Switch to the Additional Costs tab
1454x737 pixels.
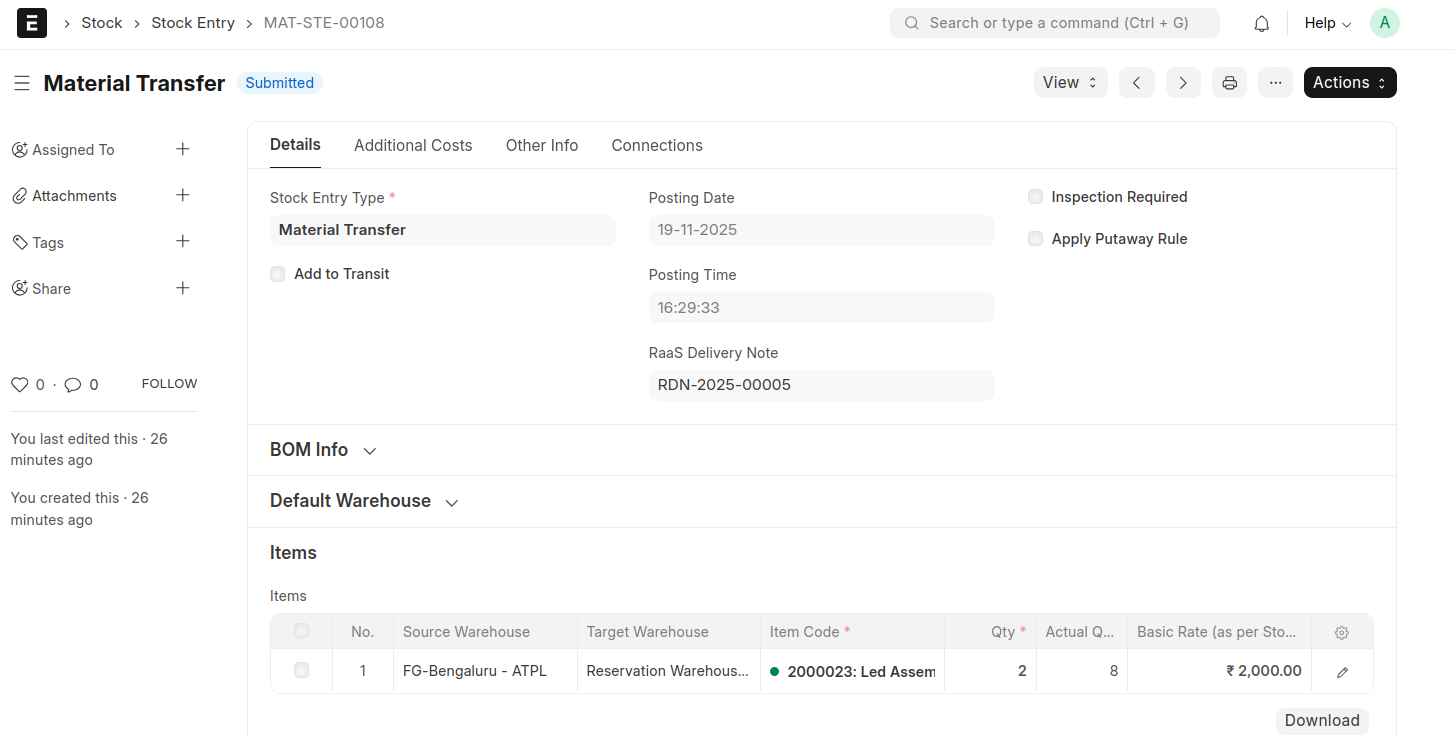pos(412,145)
